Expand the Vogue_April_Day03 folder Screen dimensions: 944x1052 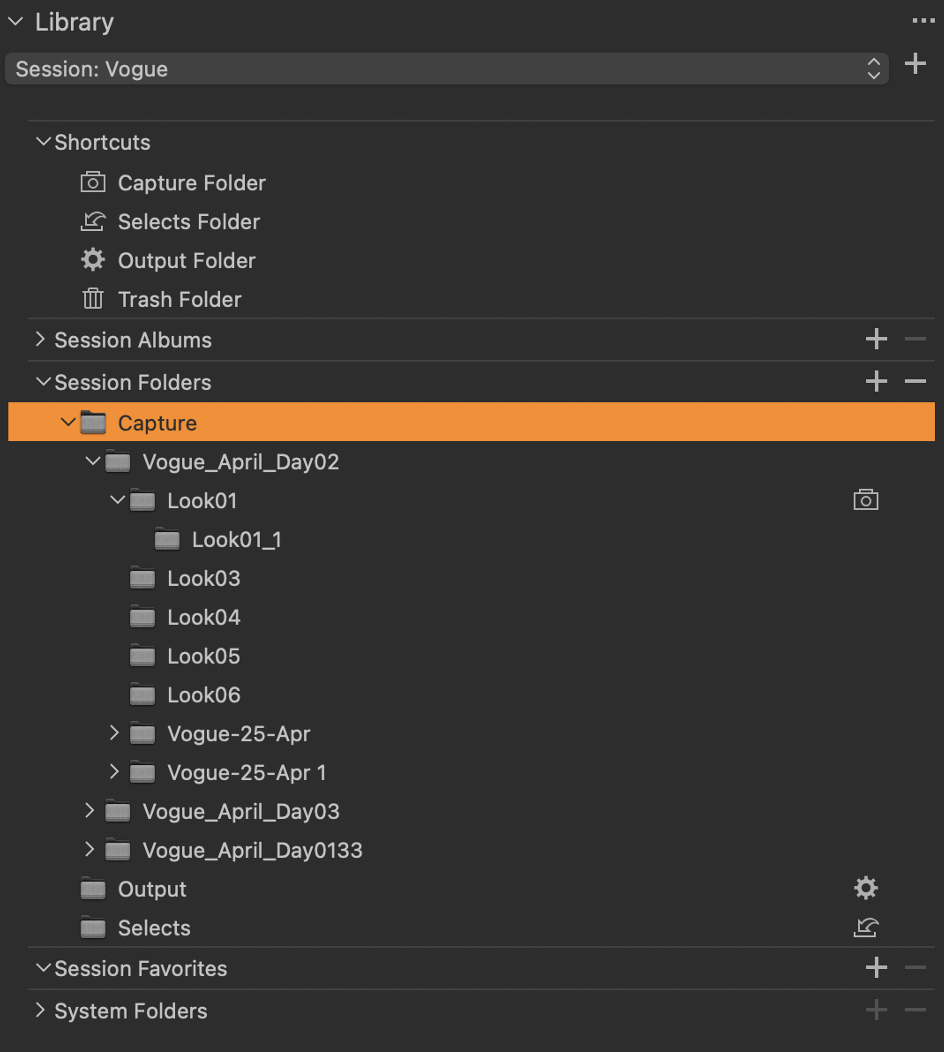tap(89, 810)
